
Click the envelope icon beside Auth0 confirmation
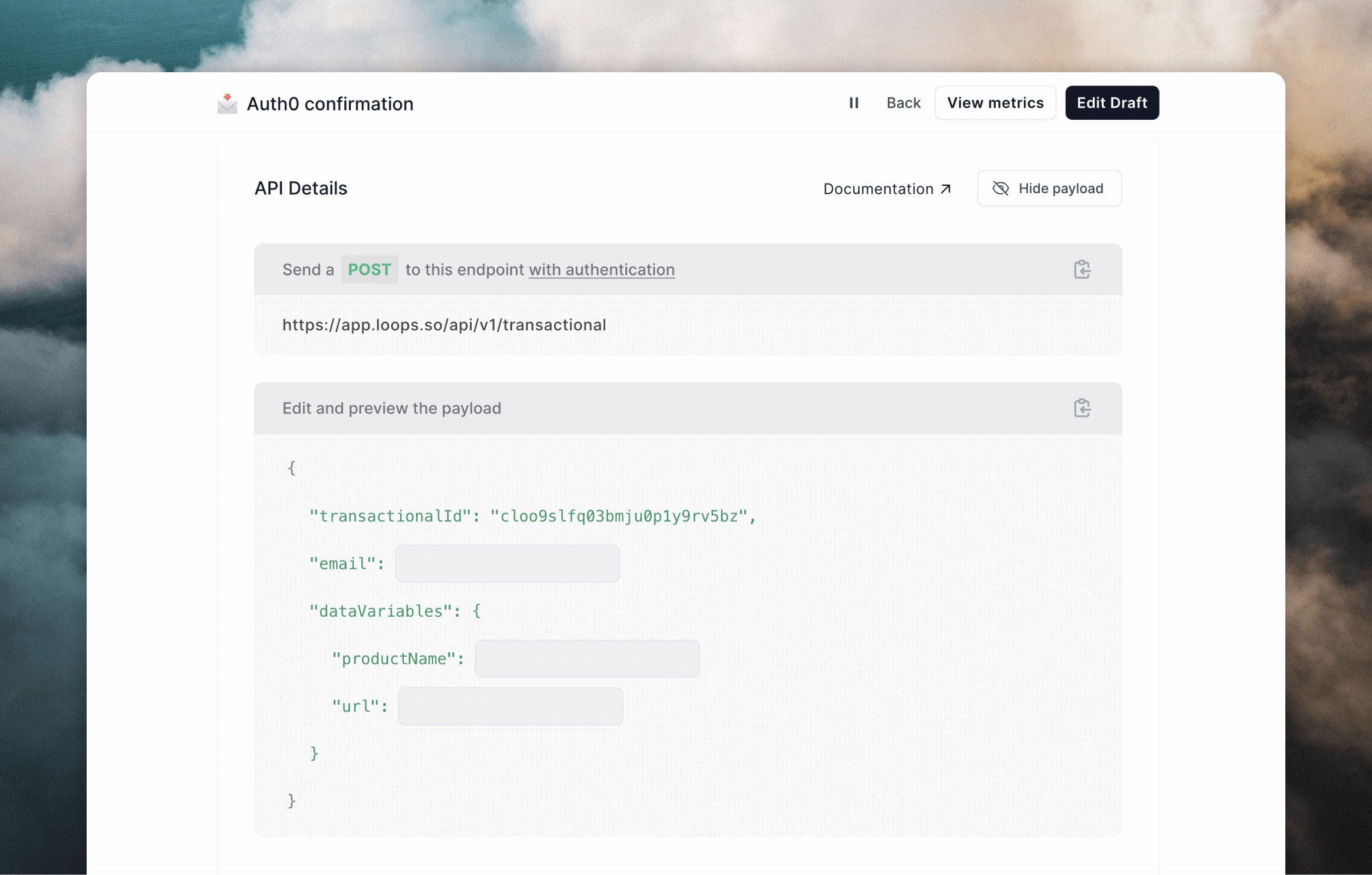click(227, 104)
